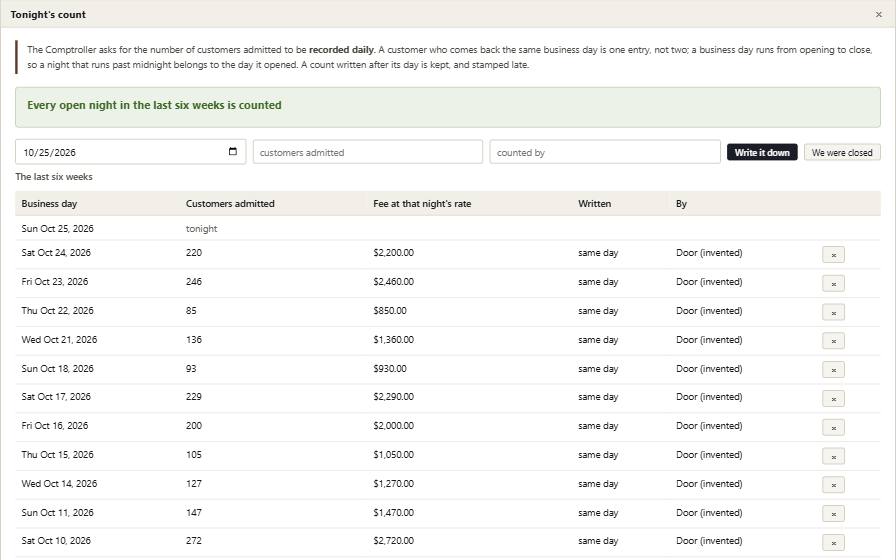
Task: Click the Write it down button
Action: (x=762, y=152)
